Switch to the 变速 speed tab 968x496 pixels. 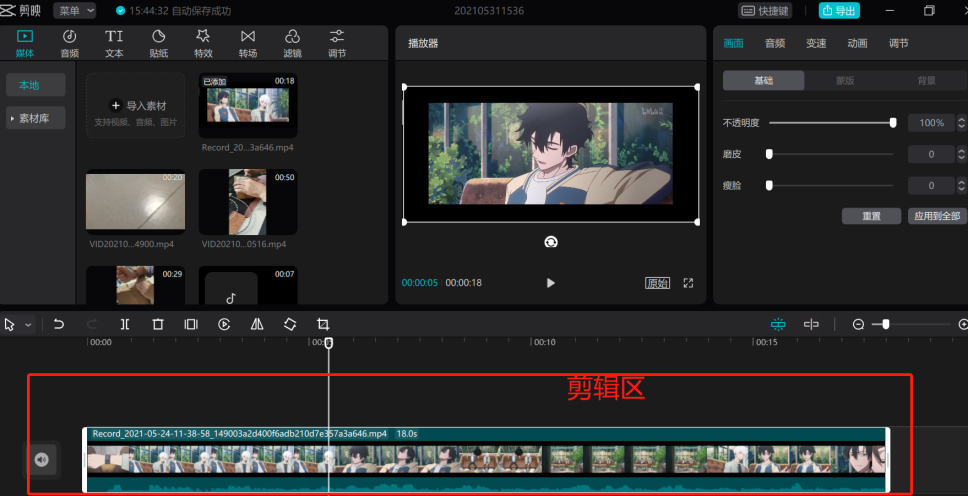(816, 43)
